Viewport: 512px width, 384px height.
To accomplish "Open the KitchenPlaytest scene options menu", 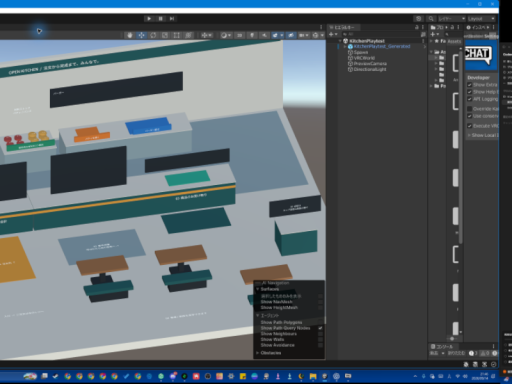I will [424, 41].
